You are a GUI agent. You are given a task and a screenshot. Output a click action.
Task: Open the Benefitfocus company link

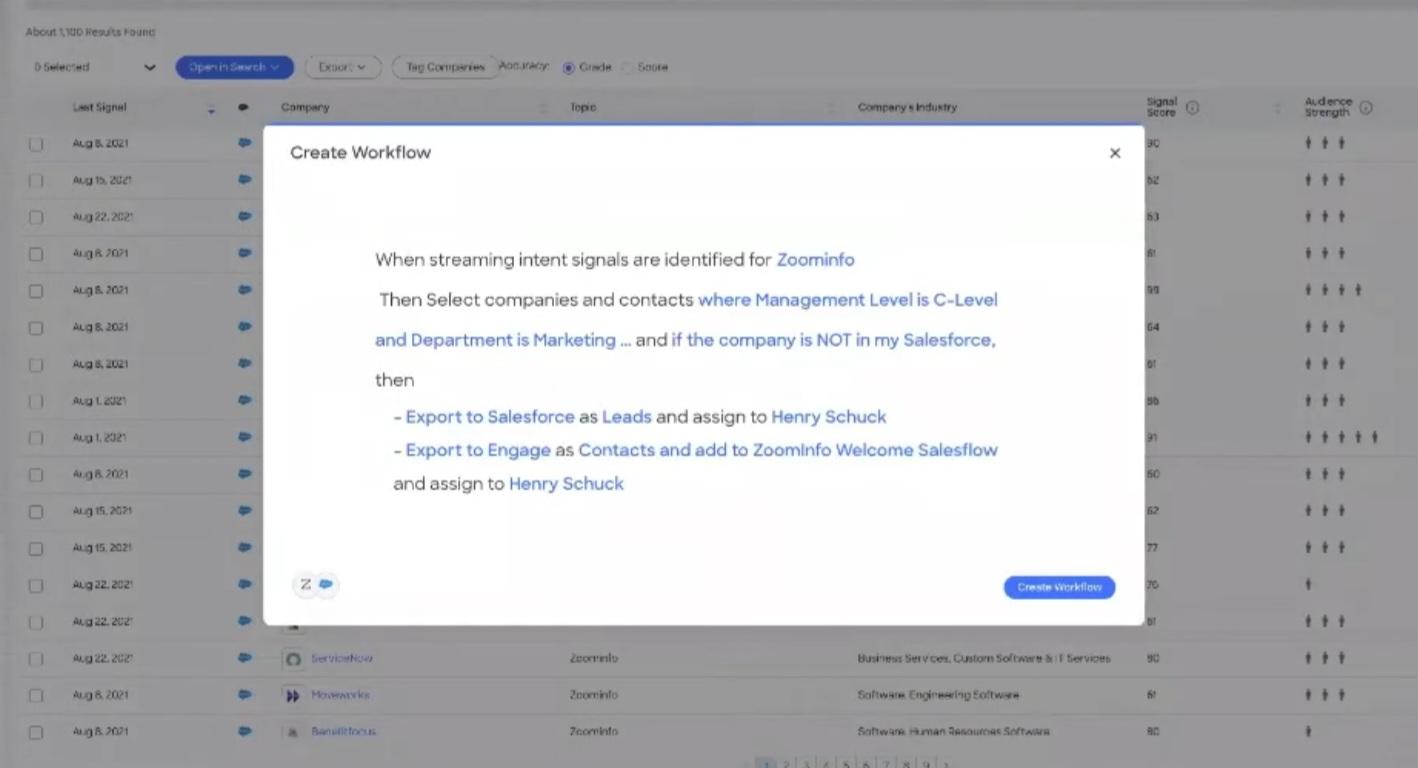point(344,732)
